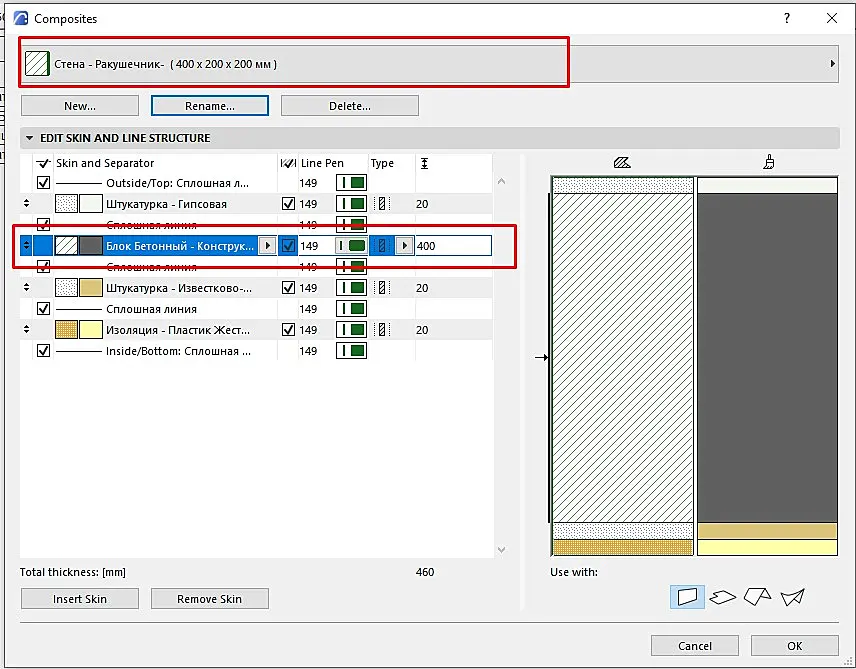Toggle end-line checkbox for Штукатурка - Гипсовая
Image resolution: width=856 pixels, height=669 pixels.
click(288, 204)
